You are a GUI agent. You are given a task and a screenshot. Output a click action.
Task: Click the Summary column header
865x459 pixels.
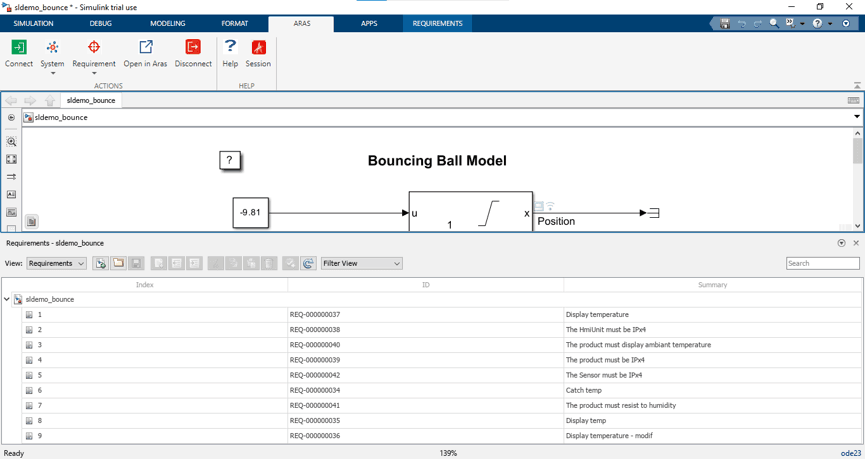tap(713, 285)
